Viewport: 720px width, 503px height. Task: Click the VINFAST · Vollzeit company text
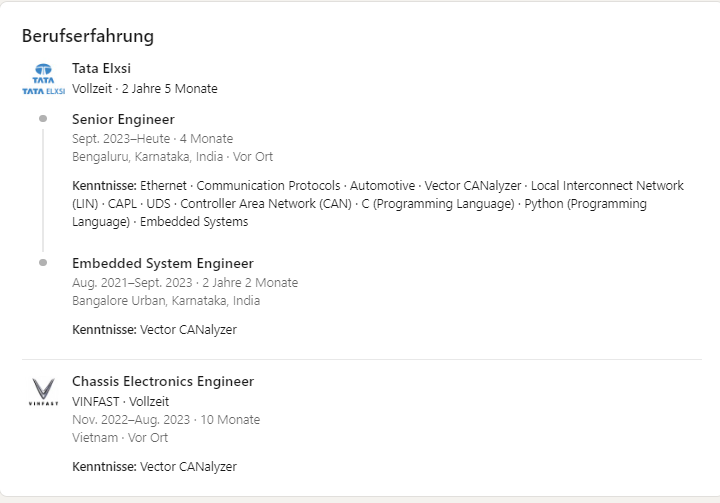[x=120, y=401]
